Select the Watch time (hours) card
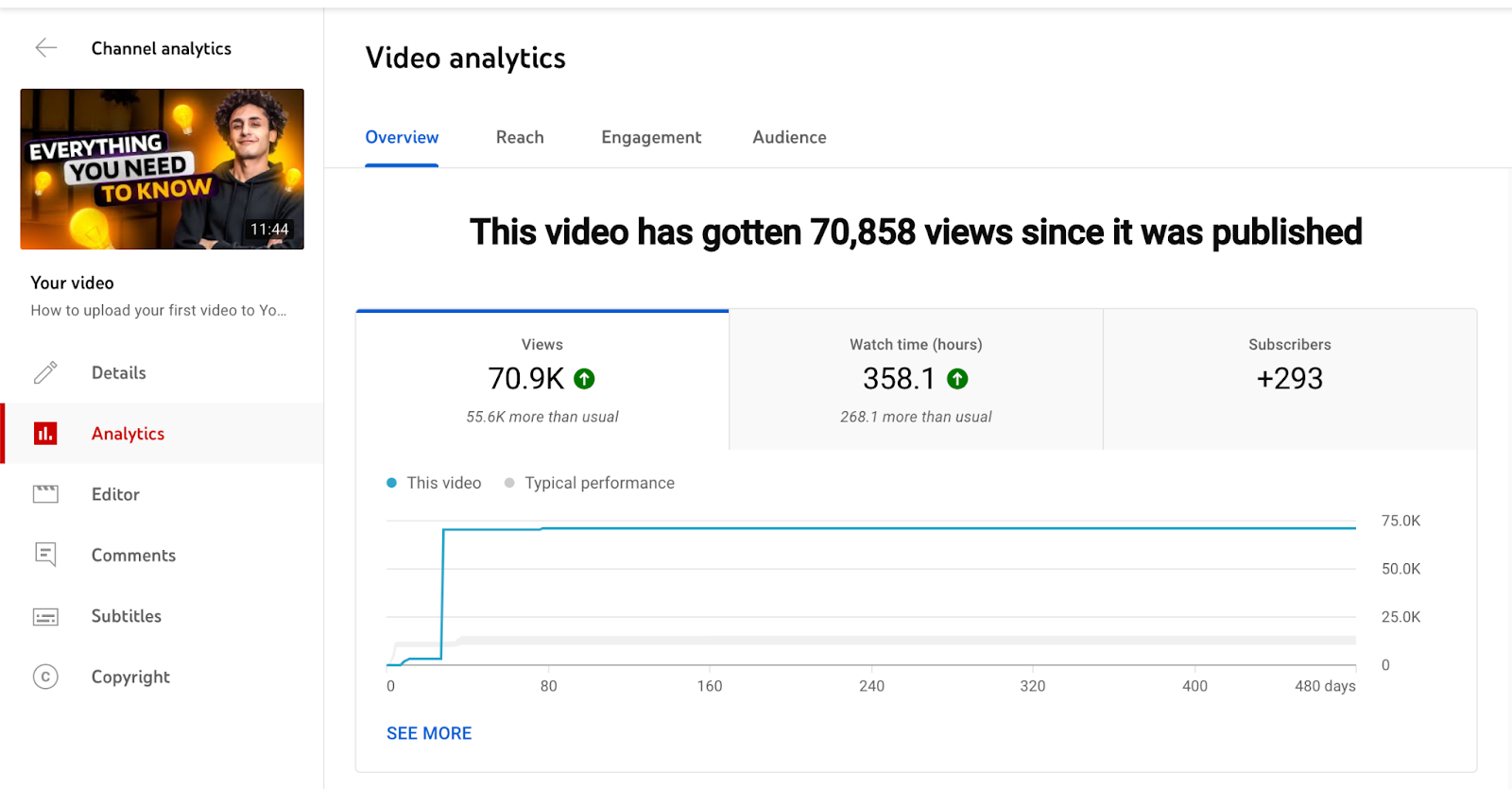 click(916, 380)
